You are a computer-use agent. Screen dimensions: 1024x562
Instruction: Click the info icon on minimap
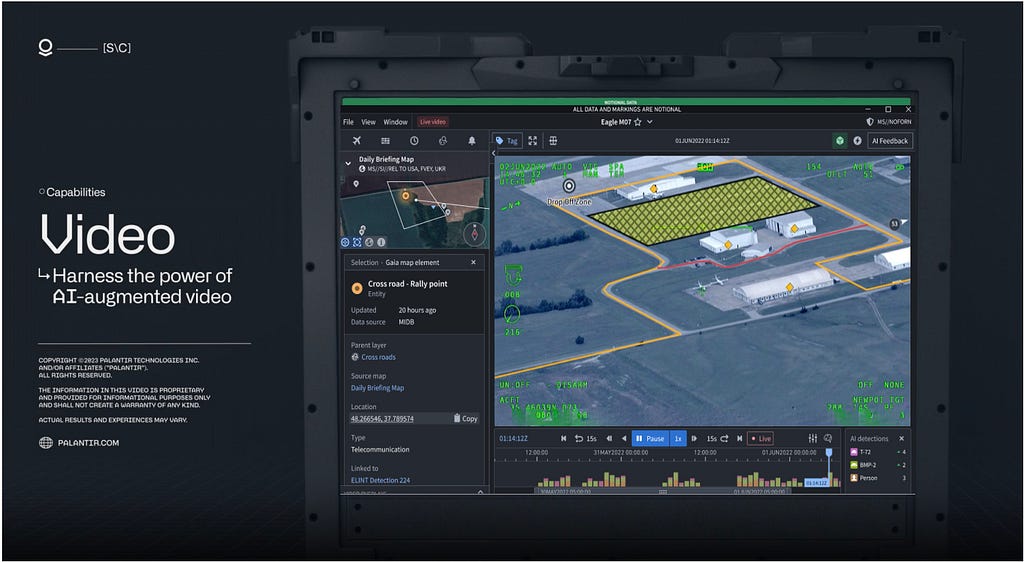(381, 242)
